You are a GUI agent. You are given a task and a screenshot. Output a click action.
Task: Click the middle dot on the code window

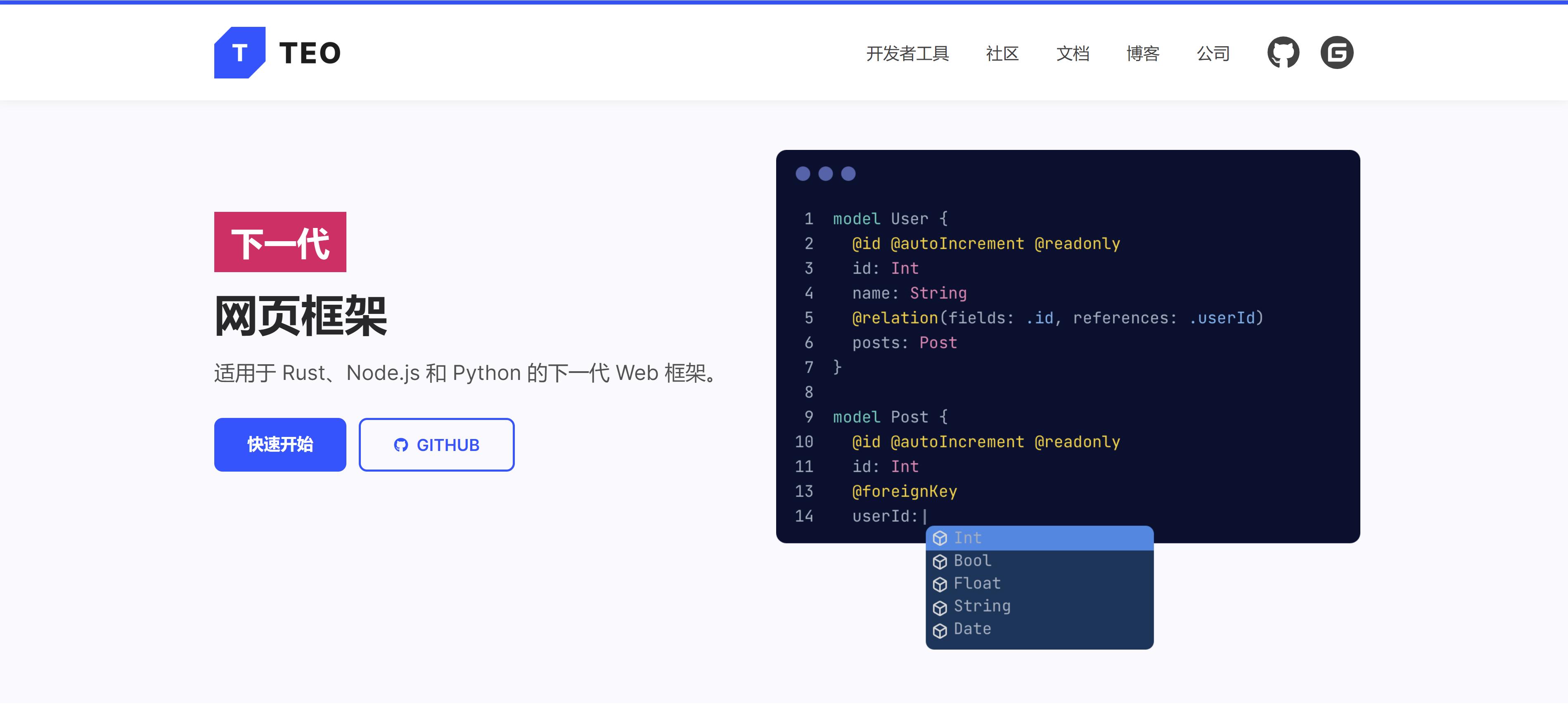click(x=825, y=173)
